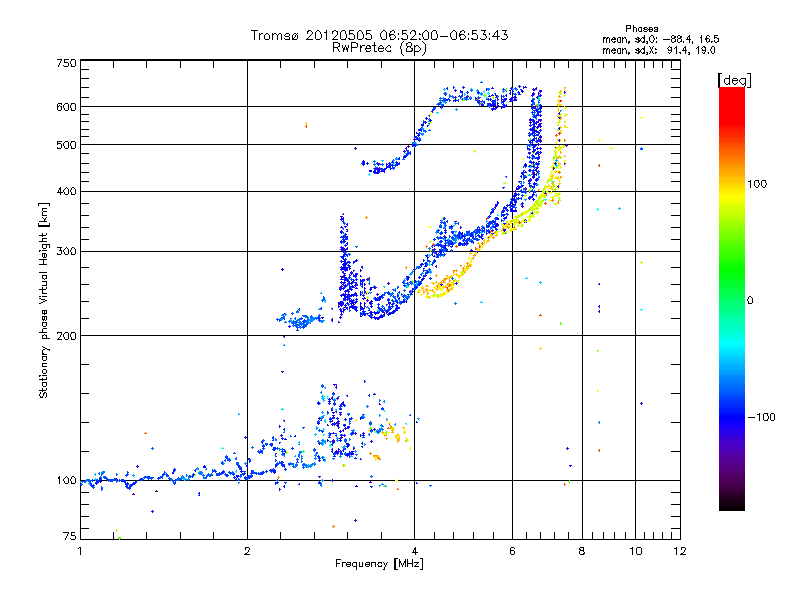Click the 'Phases' header label

pyautogui.click(x=641, y=29)
